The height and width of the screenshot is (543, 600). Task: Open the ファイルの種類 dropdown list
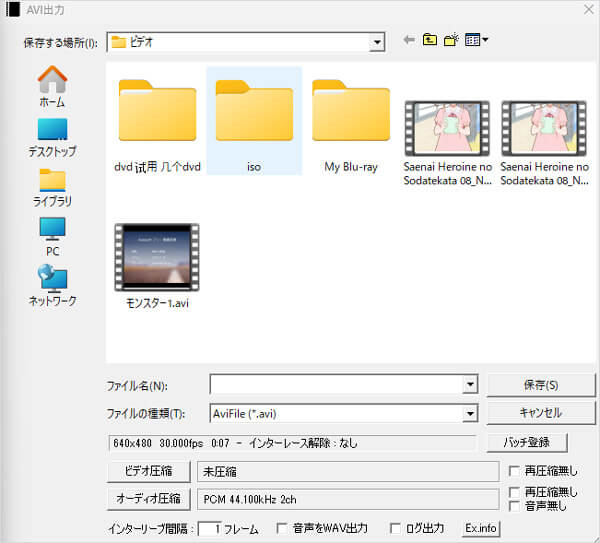coord(470,414)
